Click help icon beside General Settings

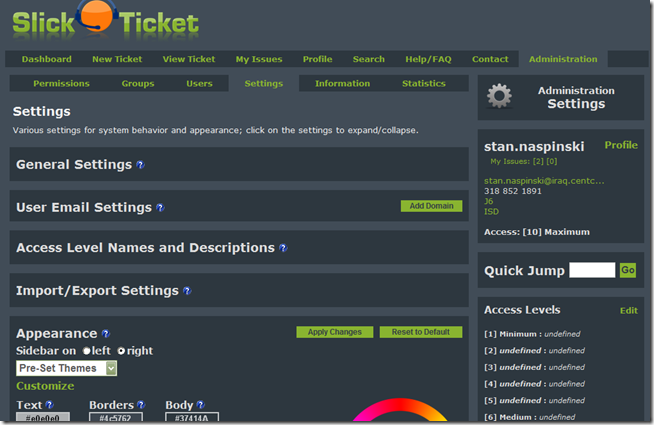pyautogui.click(x=140, y=165)
